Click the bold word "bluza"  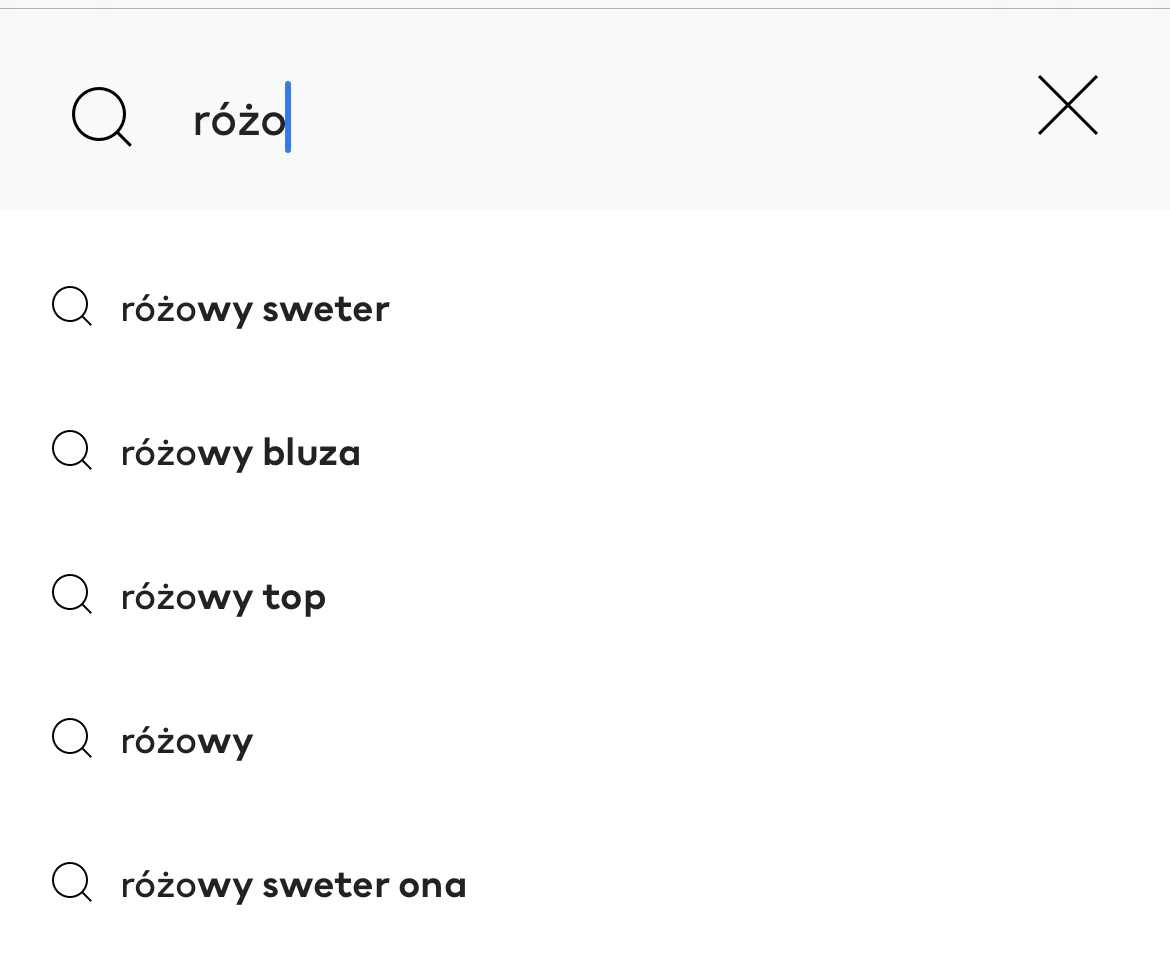(x=311, y=453)
